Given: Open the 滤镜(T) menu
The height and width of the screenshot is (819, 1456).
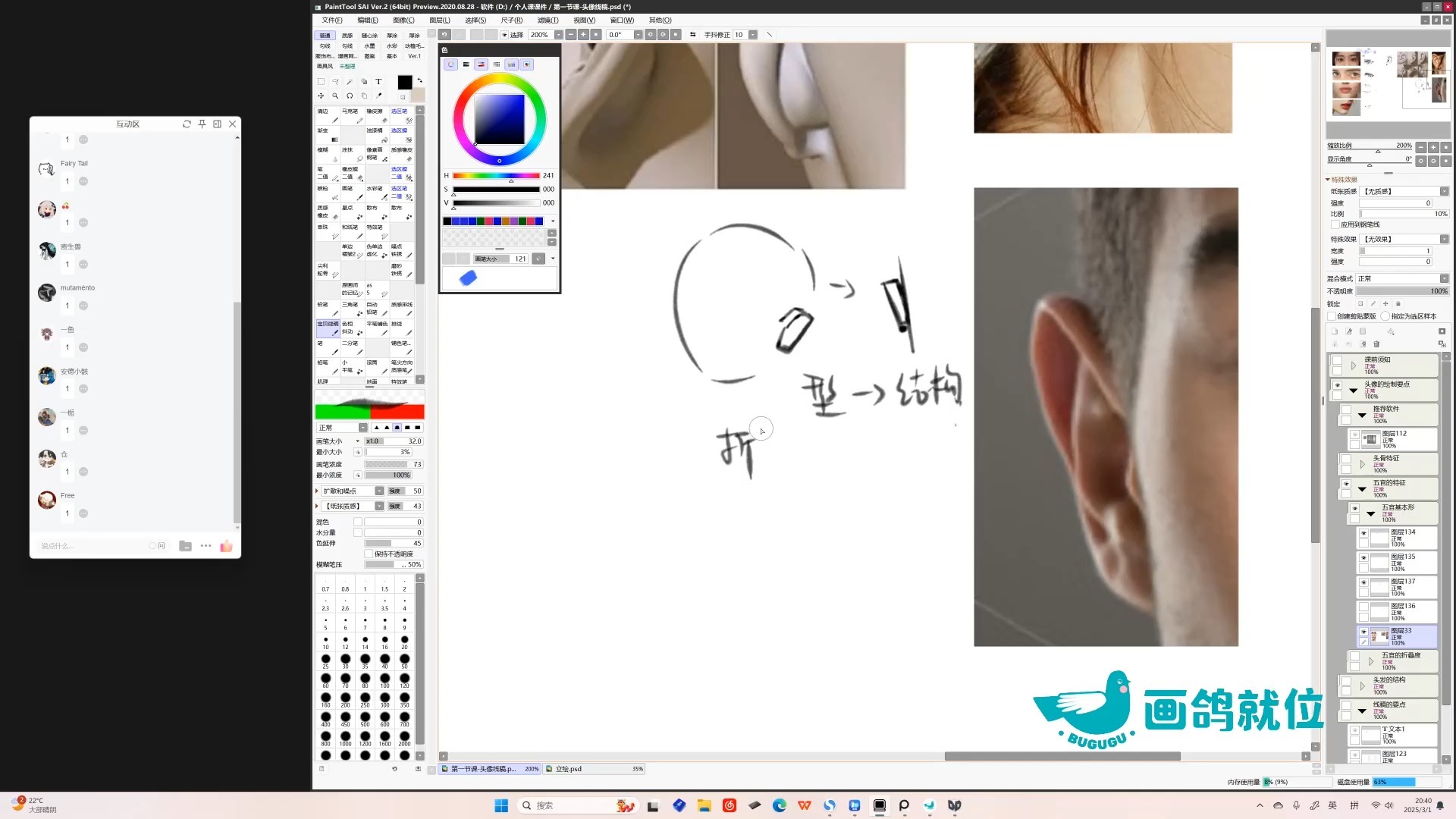Looking at the screenshot, I should point(548,20).
